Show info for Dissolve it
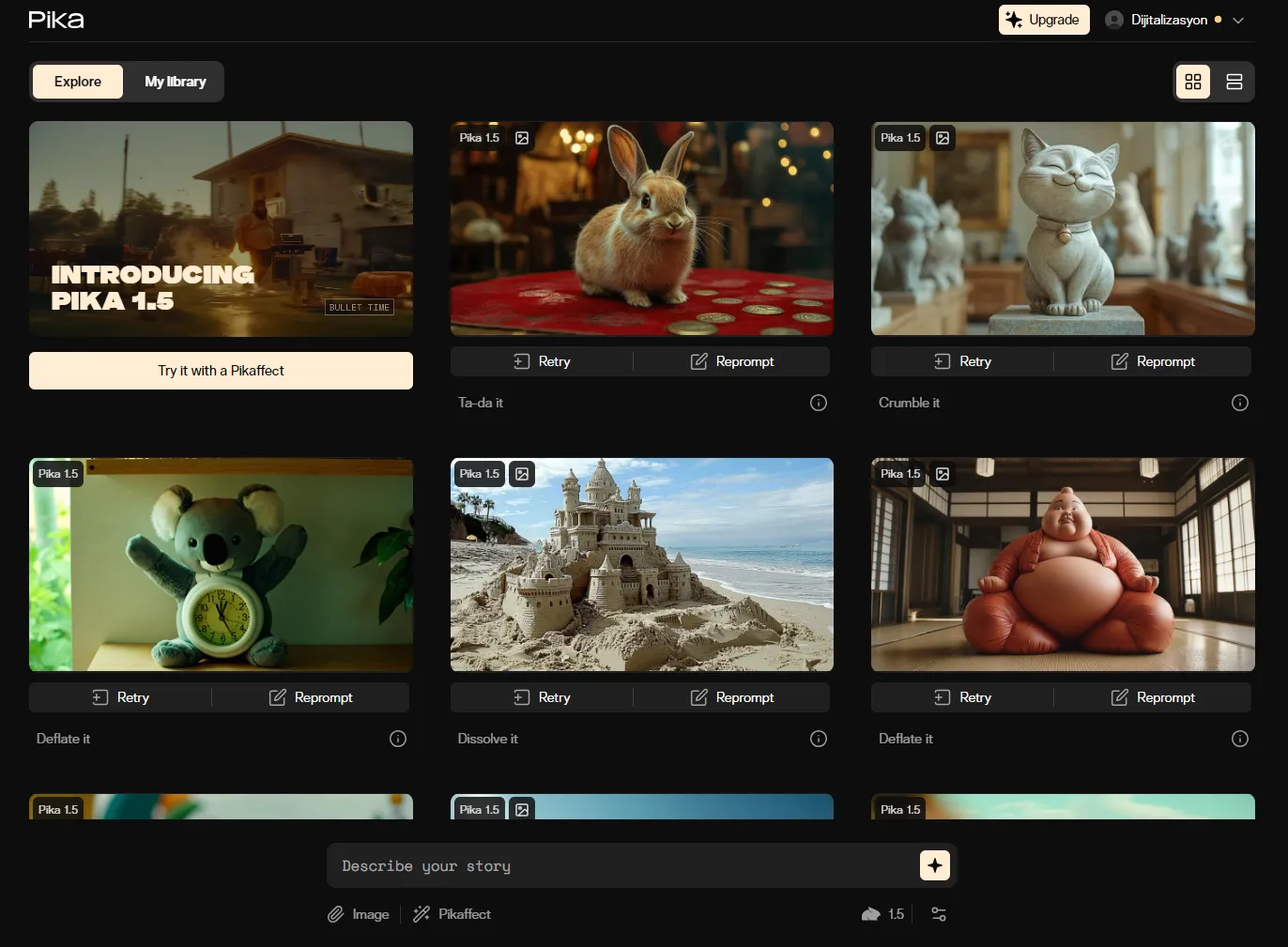 pos(819,739)
